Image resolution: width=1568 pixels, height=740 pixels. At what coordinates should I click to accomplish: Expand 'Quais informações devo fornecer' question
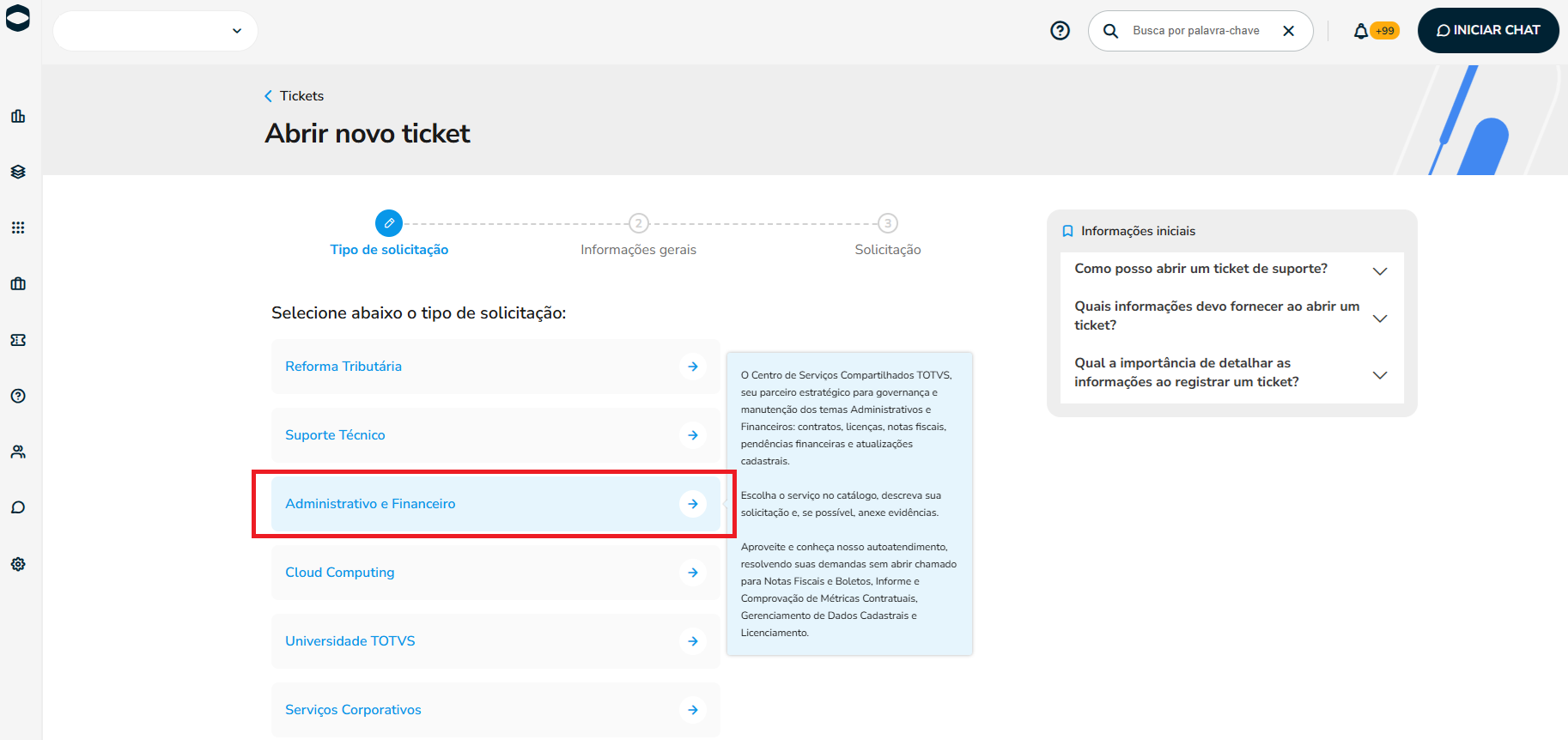[x=1232, y=316]
